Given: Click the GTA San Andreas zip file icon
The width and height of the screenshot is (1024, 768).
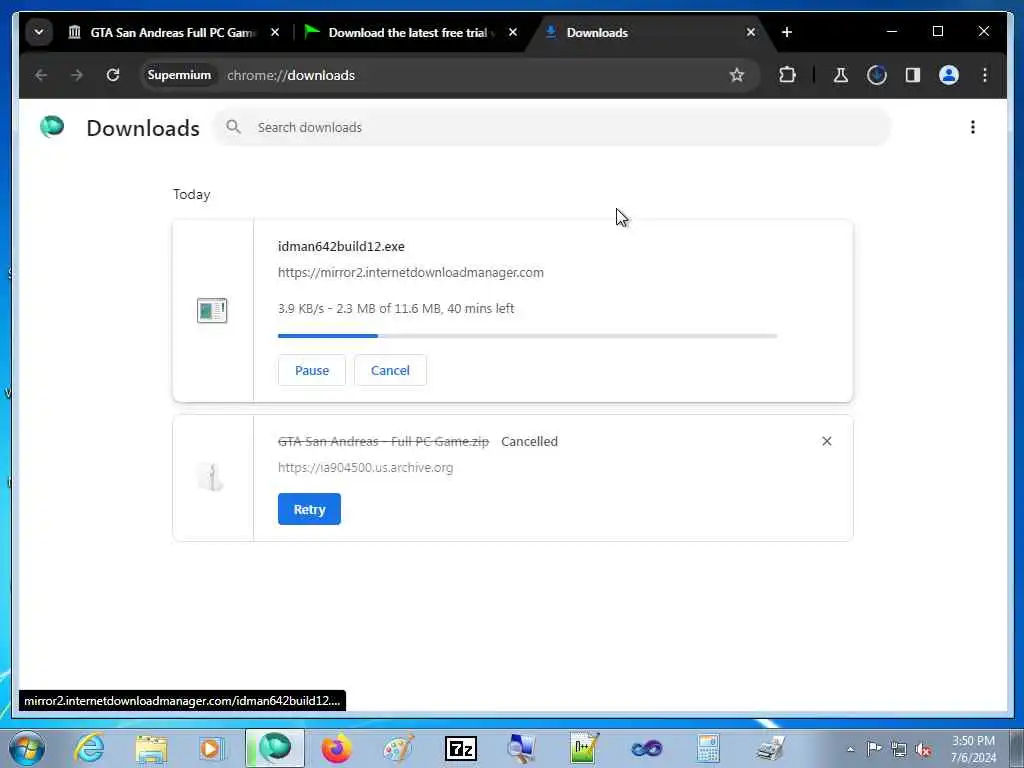Looking at the screenshot, I should click(212, 477).
